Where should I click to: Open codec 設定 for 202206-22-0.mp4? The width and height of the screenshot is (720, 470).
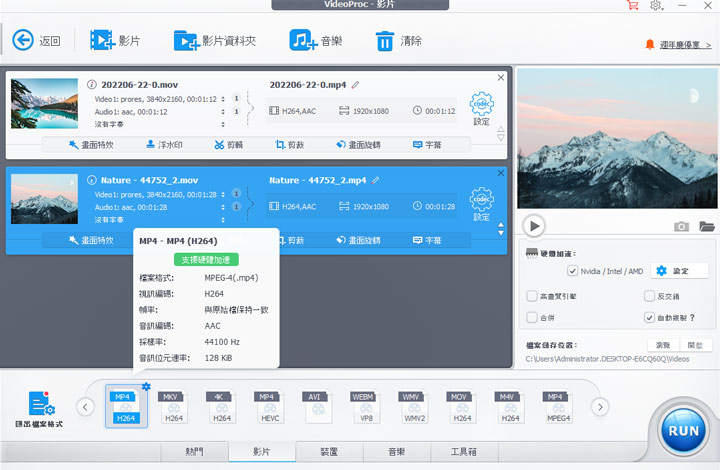(x=481, y=108)
